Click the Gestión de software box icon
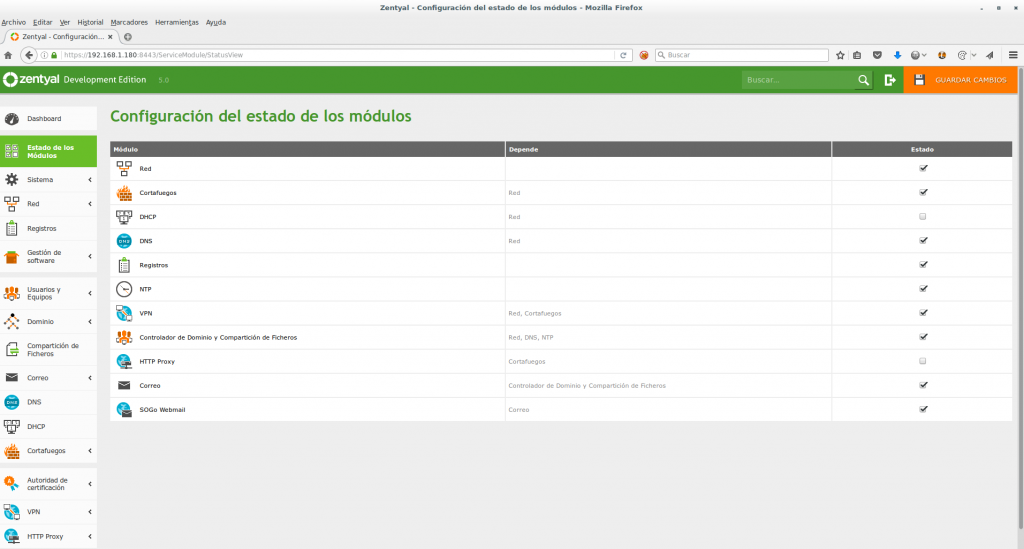The width and height of the screenshot is (1024, 549). [12, 257]
